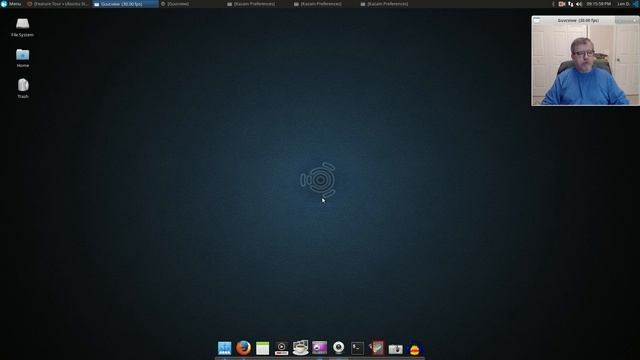The width and height of the screenshot is (640, 360).
Task: Launch the media recorder play icon in dock
Action: (x=281, y=348)
